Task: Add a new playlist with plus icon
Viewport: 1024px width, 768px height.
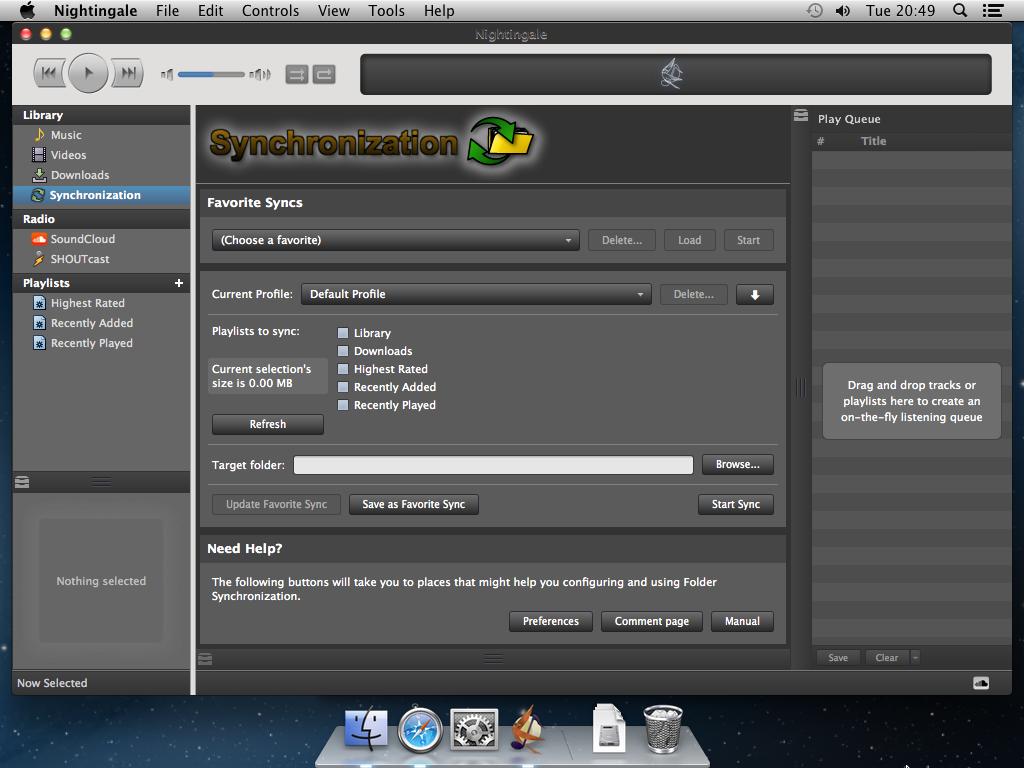Action: coord(179,283)
